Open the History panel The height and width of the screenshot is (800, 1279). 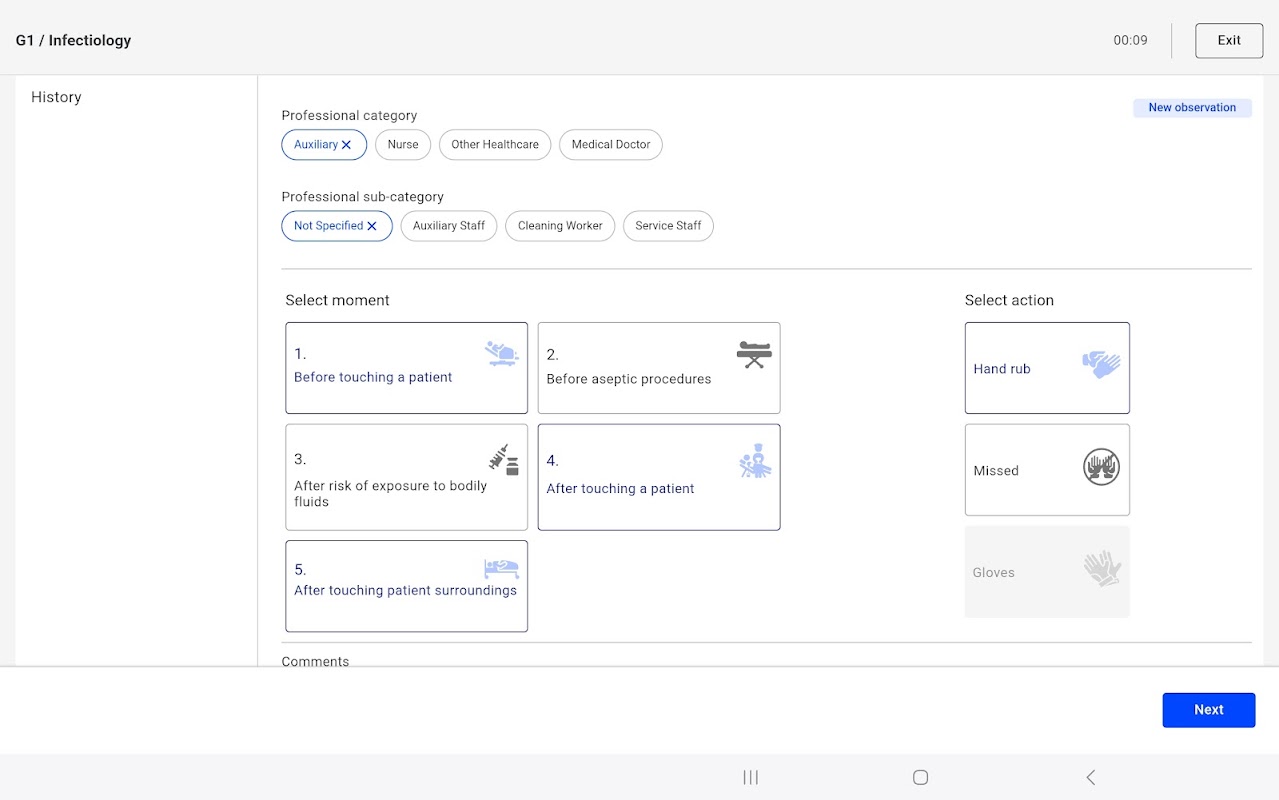coord(56,97)
